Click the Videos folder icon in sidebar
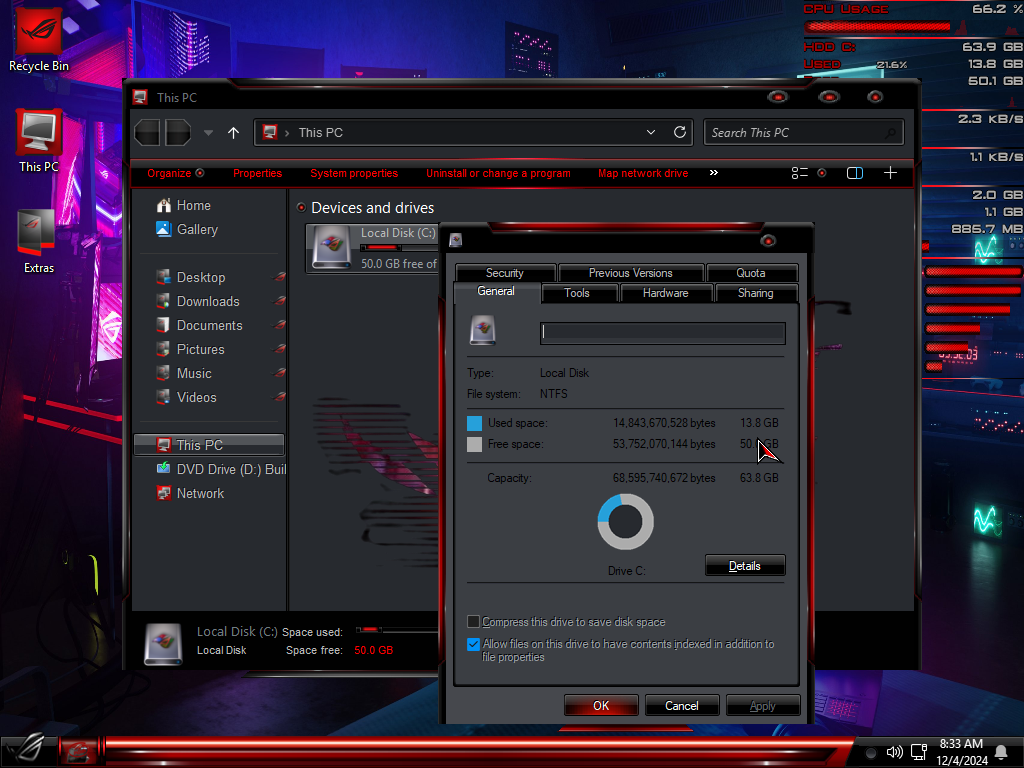Screen dimensions: 1024x768 163,397
